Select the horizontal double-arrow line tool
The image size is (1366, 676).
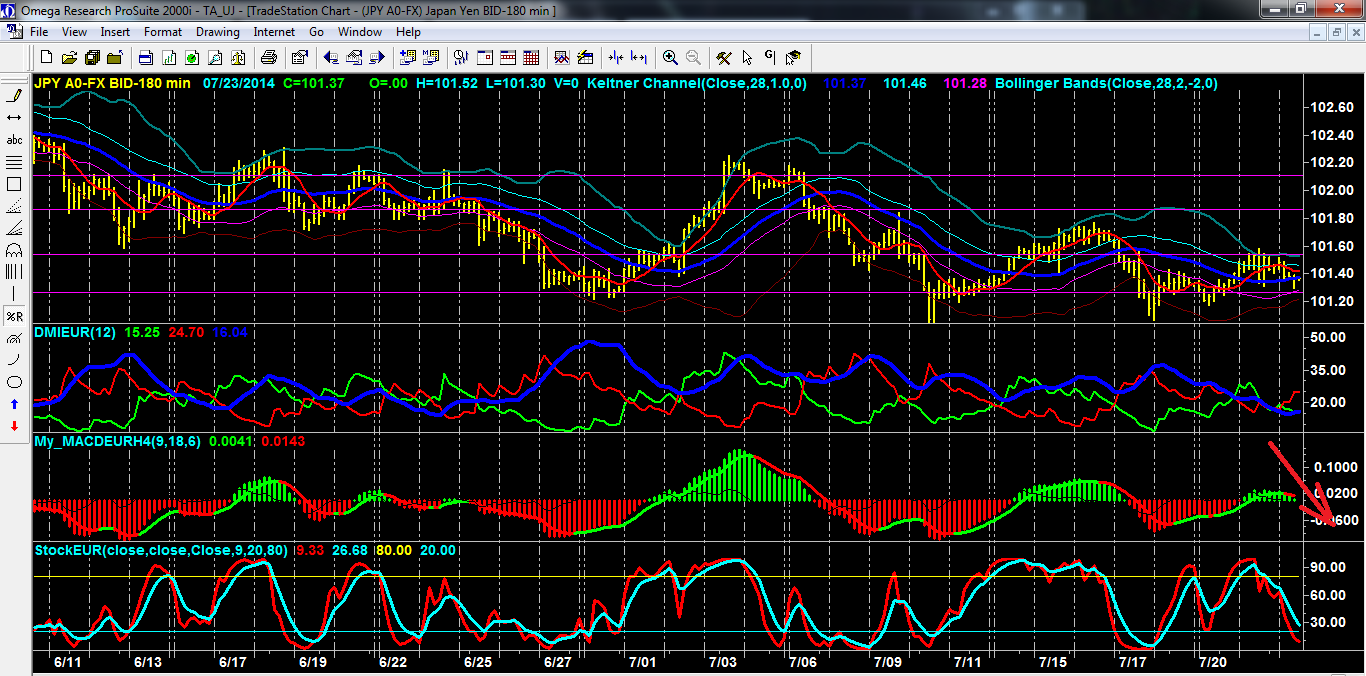(14, 118)
